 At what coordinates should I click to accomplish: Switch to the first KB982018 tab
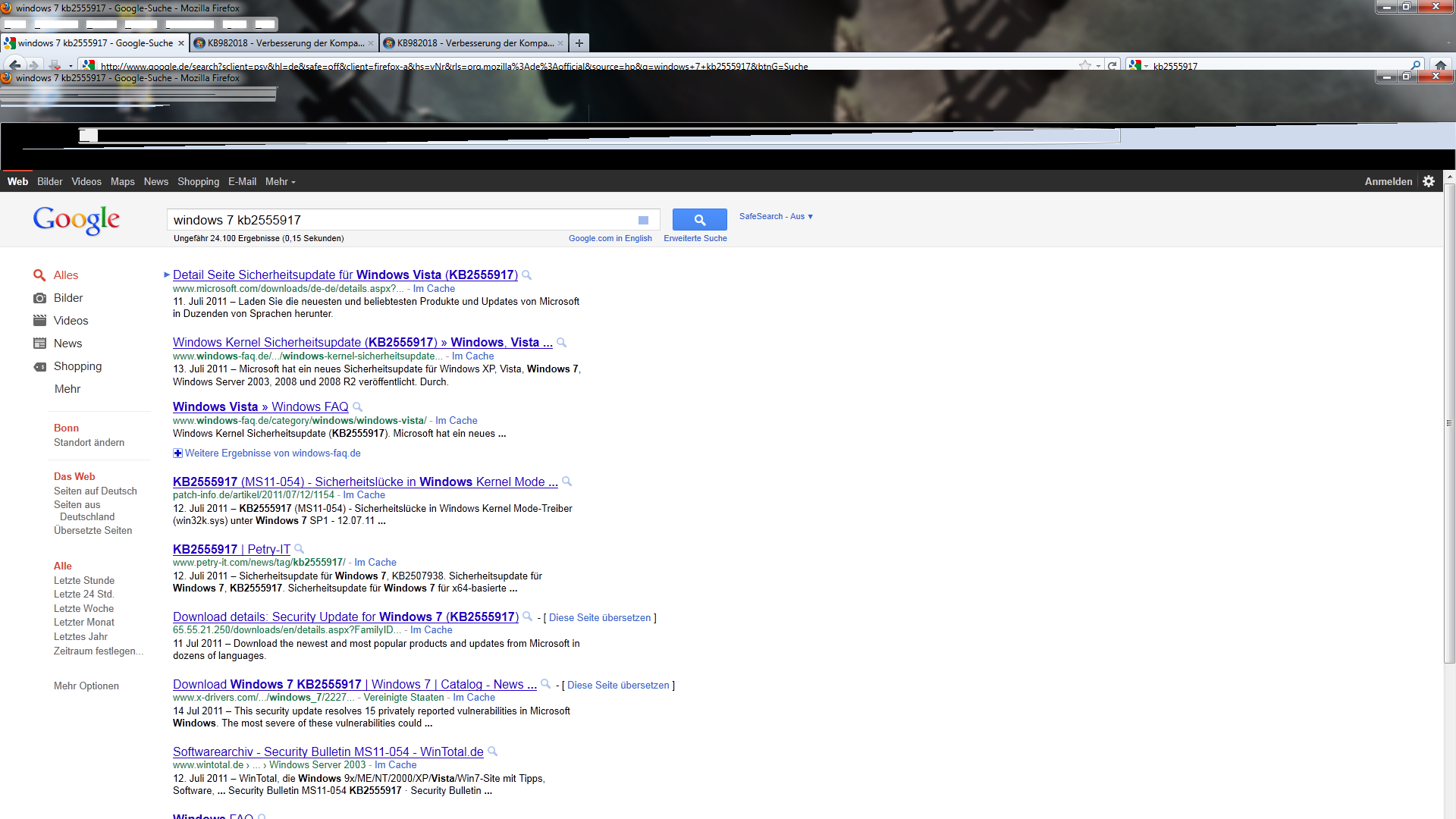tap(284, 43)
